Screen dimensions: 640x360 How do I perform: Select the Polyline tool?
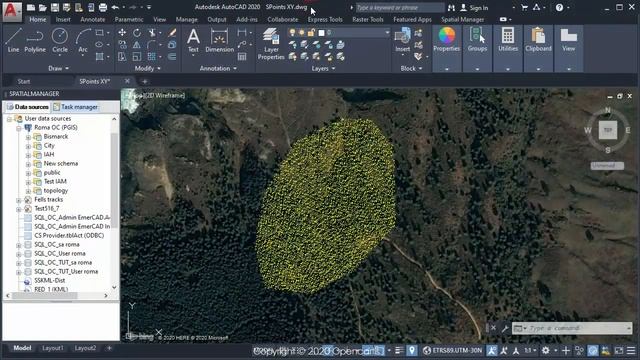(x=35, y=40)
